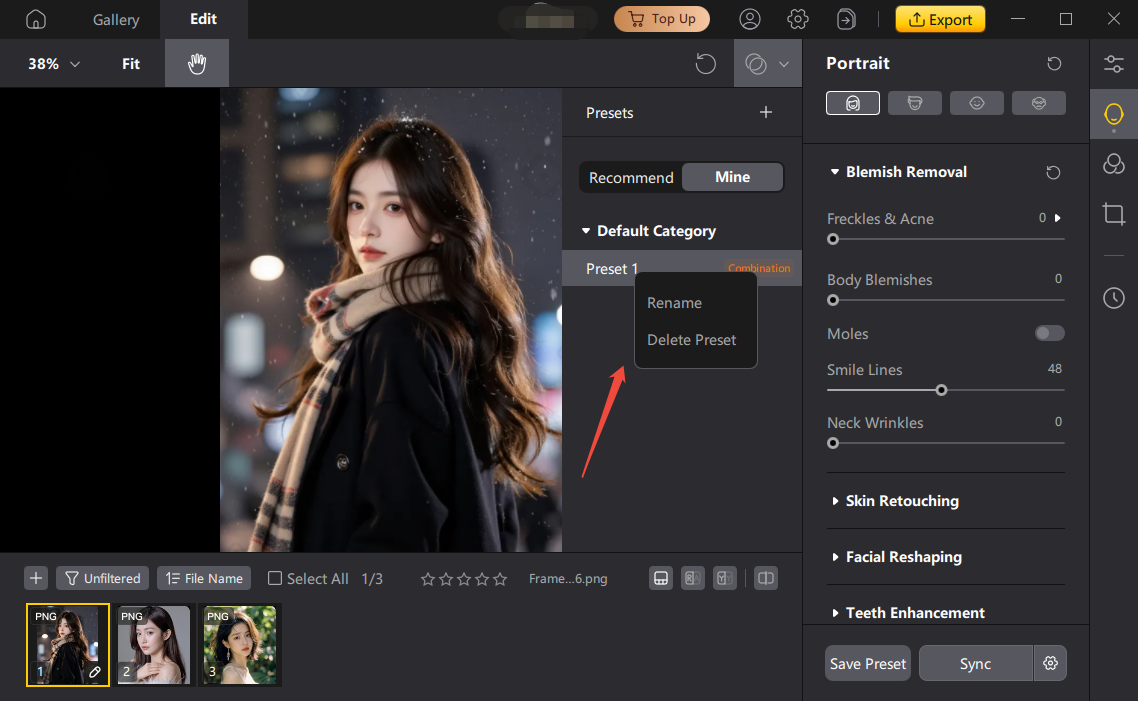This screenshot has width=1138, height=701.
Task: Click the Freckles & Acne slider handle
Action: 833,239
